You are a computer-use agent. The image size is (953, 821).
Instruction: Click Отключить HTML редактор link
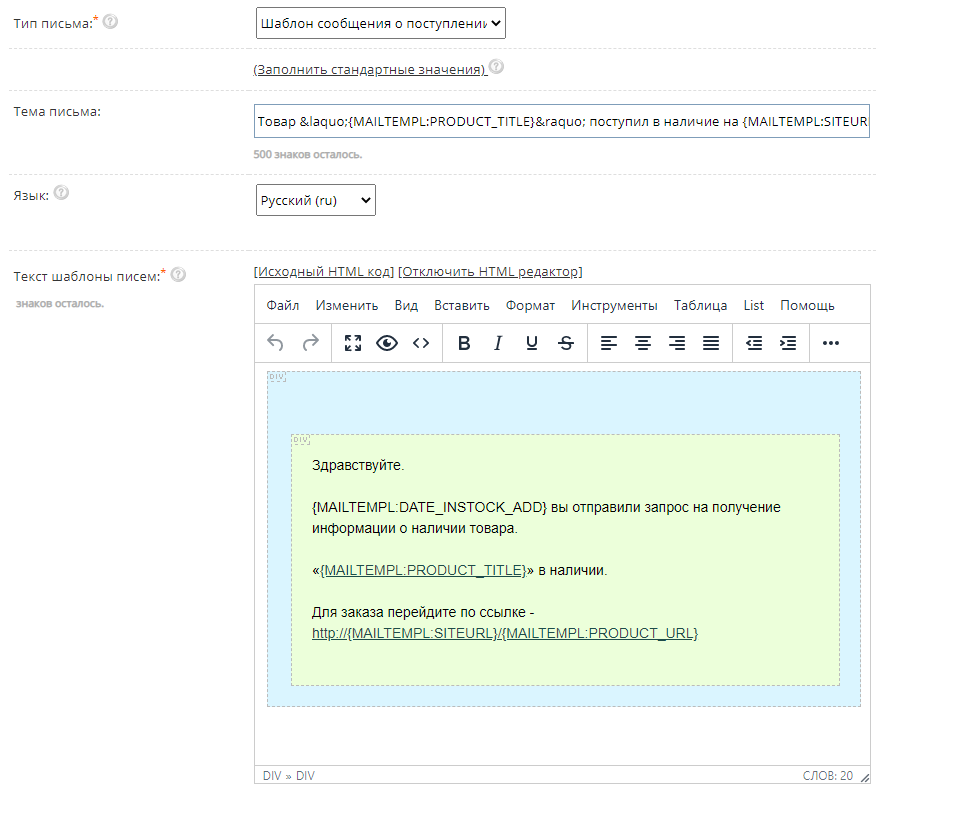pos(490,271)
